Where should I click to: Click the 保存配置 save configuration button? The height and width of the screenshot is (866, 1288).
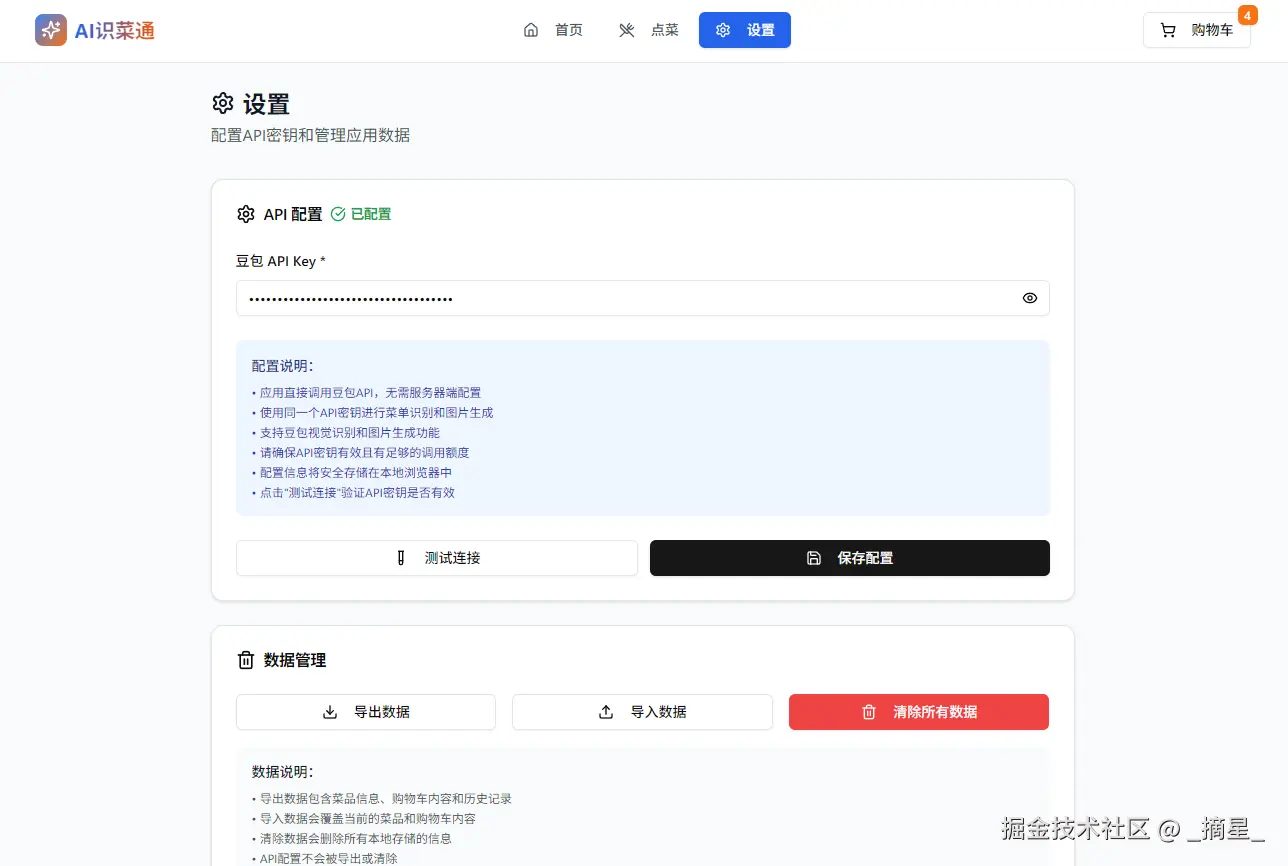tap(850, 558)
